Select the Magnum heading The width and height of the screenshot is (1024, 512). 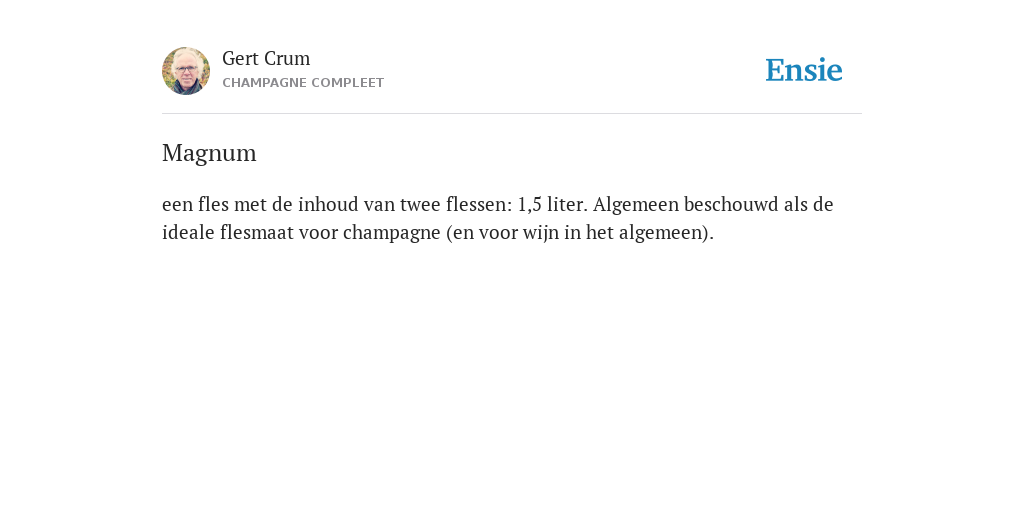click(x=209, y=153)
